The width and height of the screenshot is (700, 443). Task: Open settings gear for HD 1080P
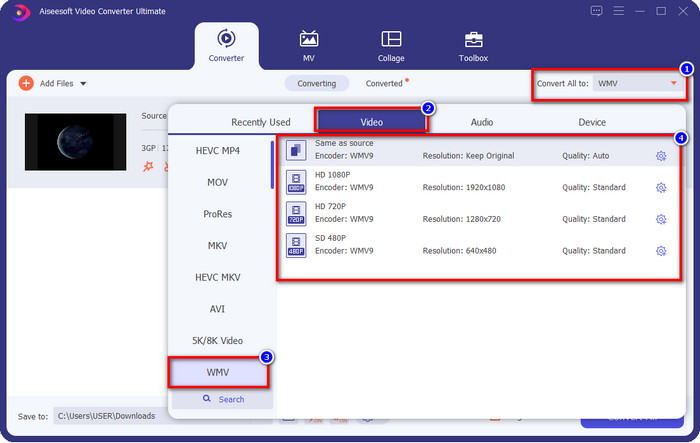(661, 188)
